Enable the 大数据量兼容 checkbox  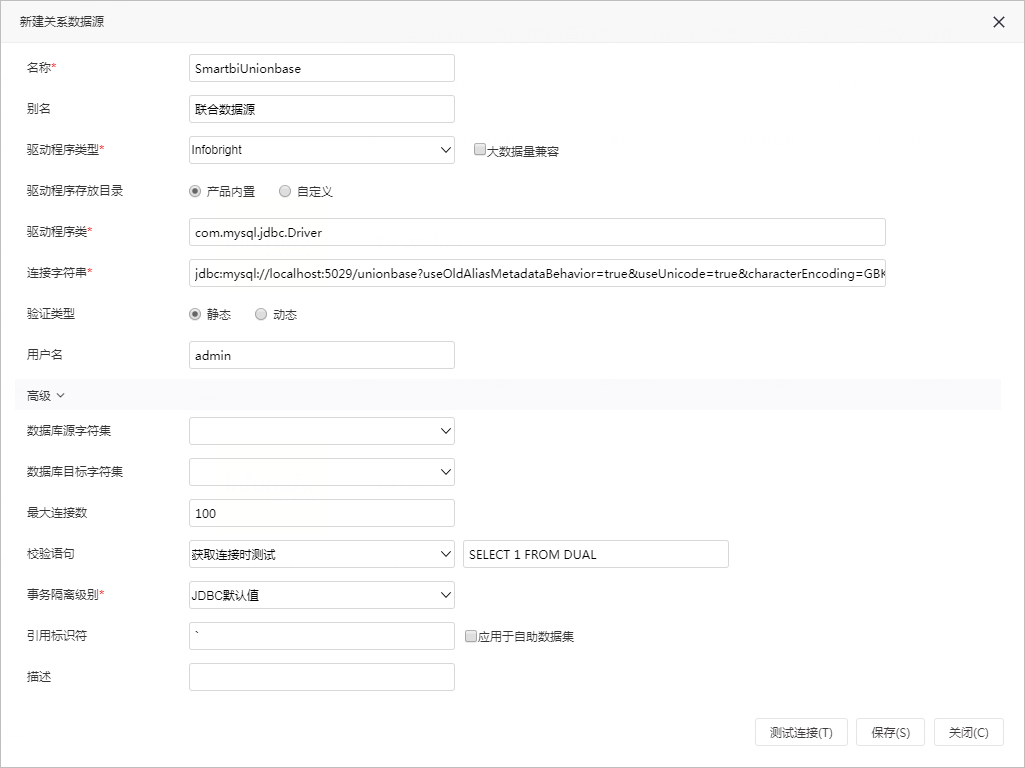pos(479,150)
